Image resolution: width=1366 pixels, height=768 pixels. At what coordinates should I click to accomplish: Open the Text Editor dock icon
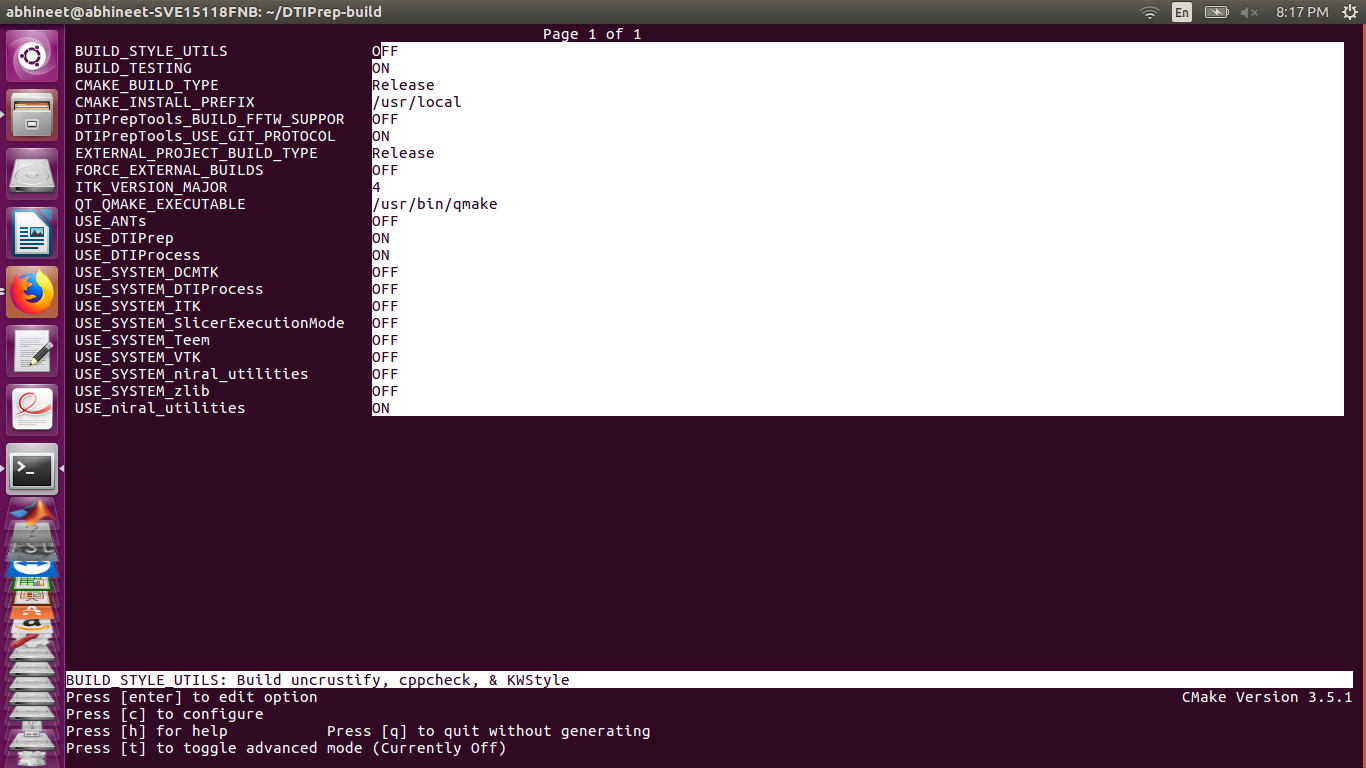(32, 352)
